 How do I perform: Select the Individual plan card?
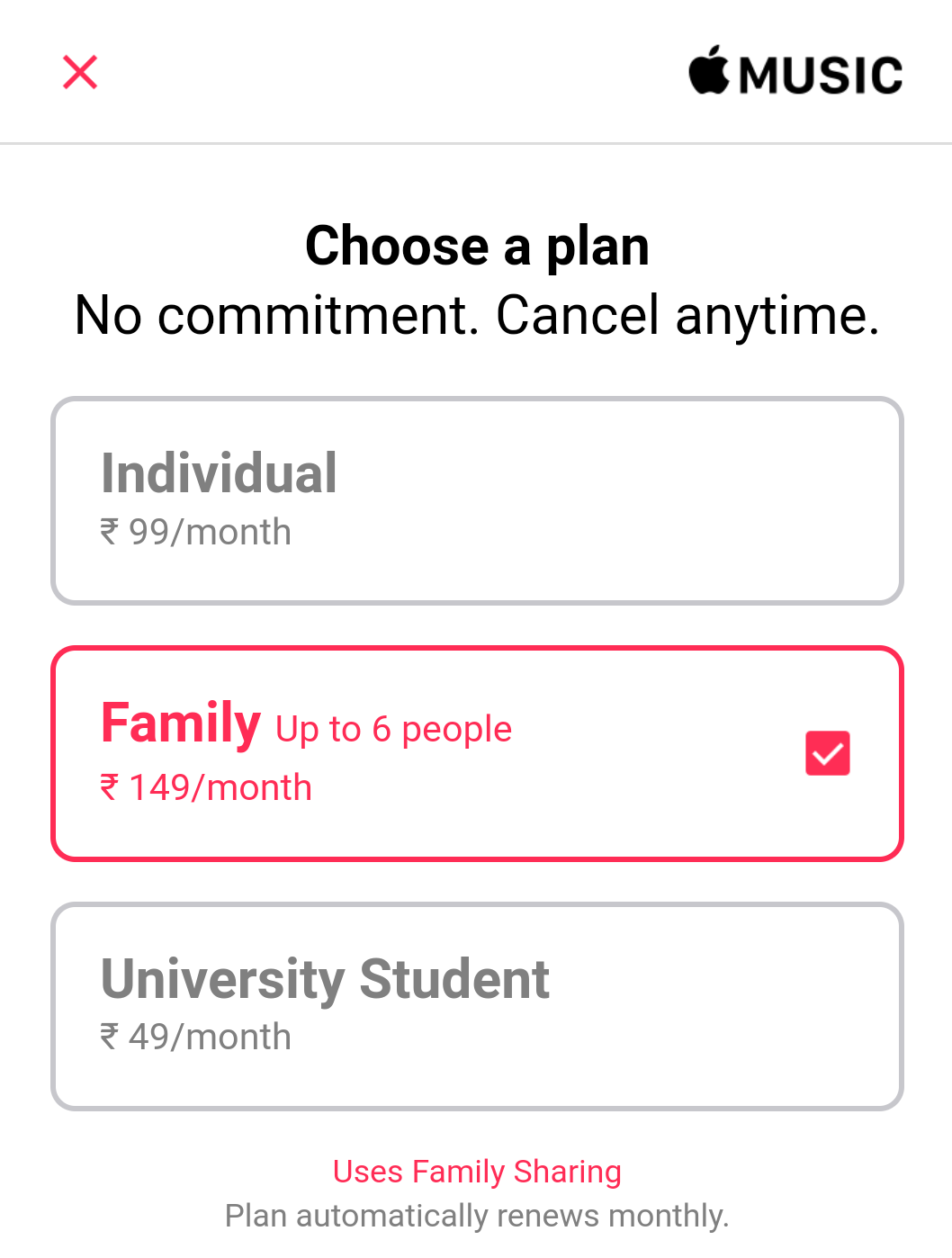(477, 500)
